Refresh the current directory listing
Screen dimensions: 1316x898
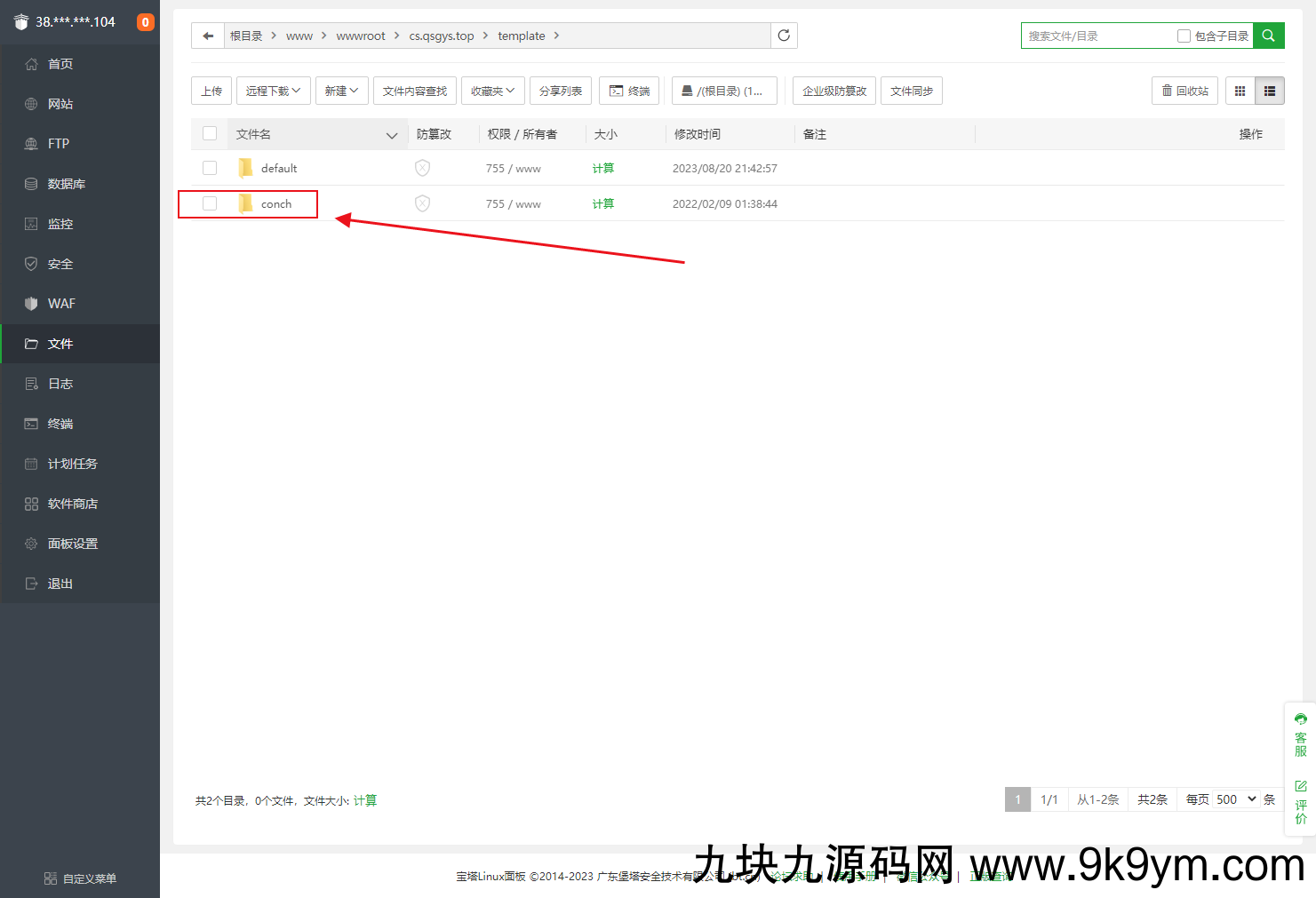tap(784, 36)
